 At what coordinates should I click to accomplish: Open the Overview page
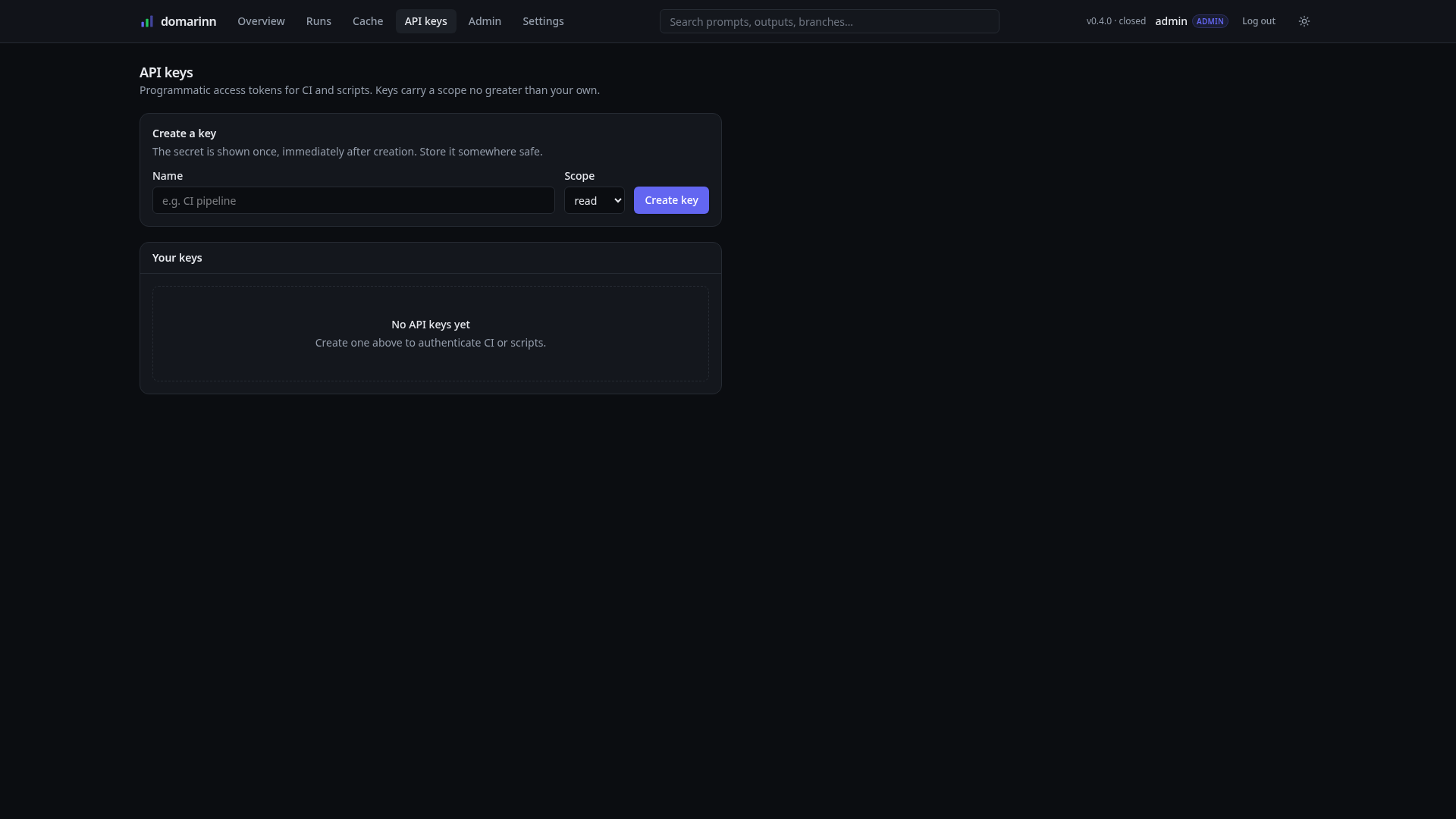tap(261, 21)
